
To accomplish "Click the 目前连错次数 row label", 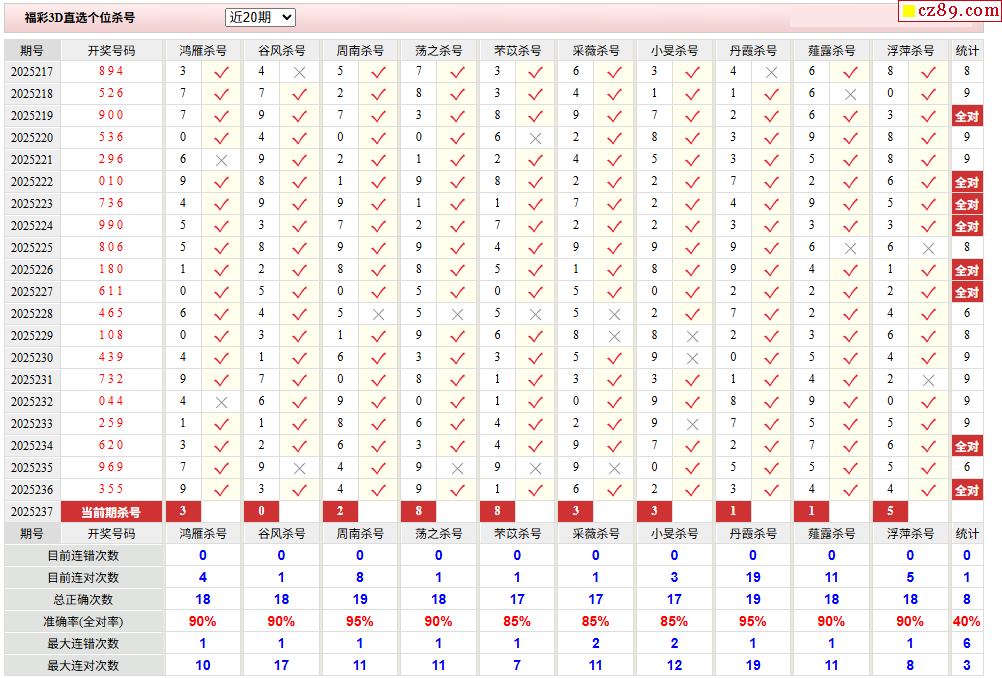I will click(84, 556).
